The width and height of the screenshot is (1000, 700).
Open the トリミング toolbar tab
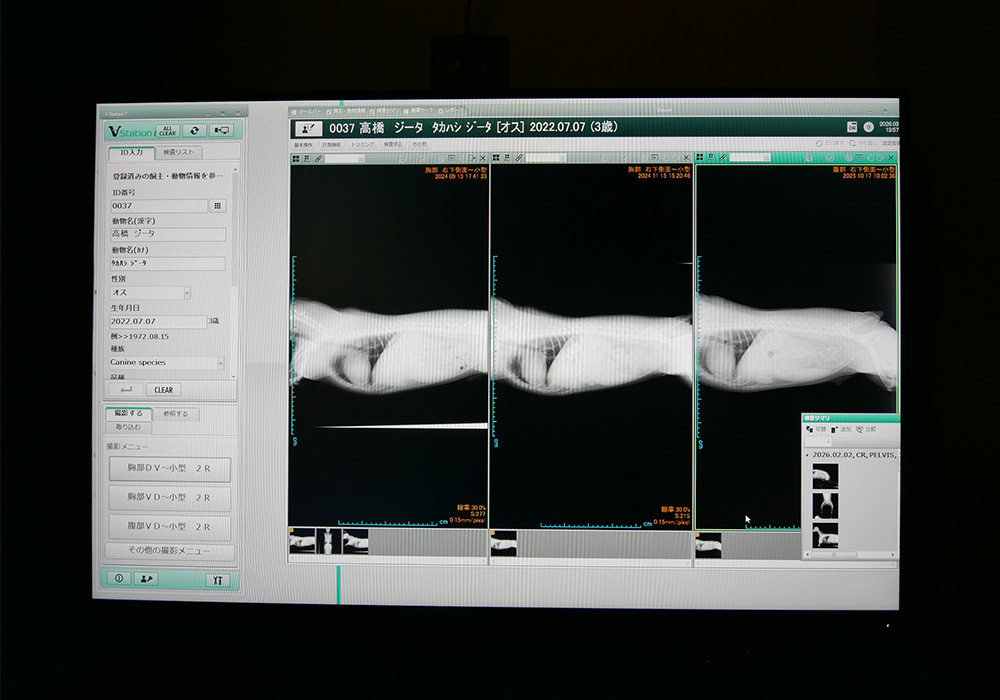[x=362, y=145]
